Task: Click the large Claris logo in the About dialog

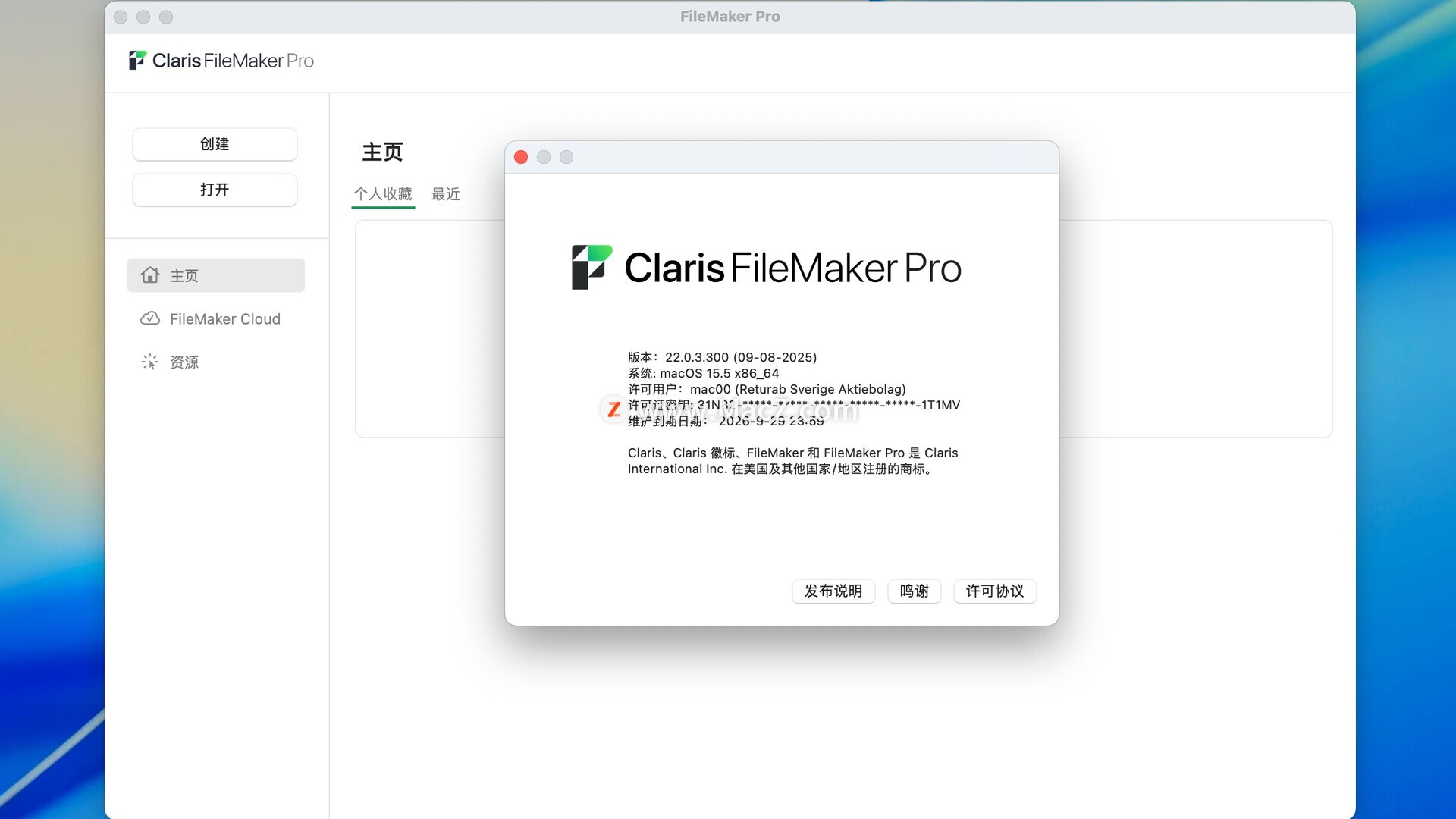Action: (x=591, y=267)
